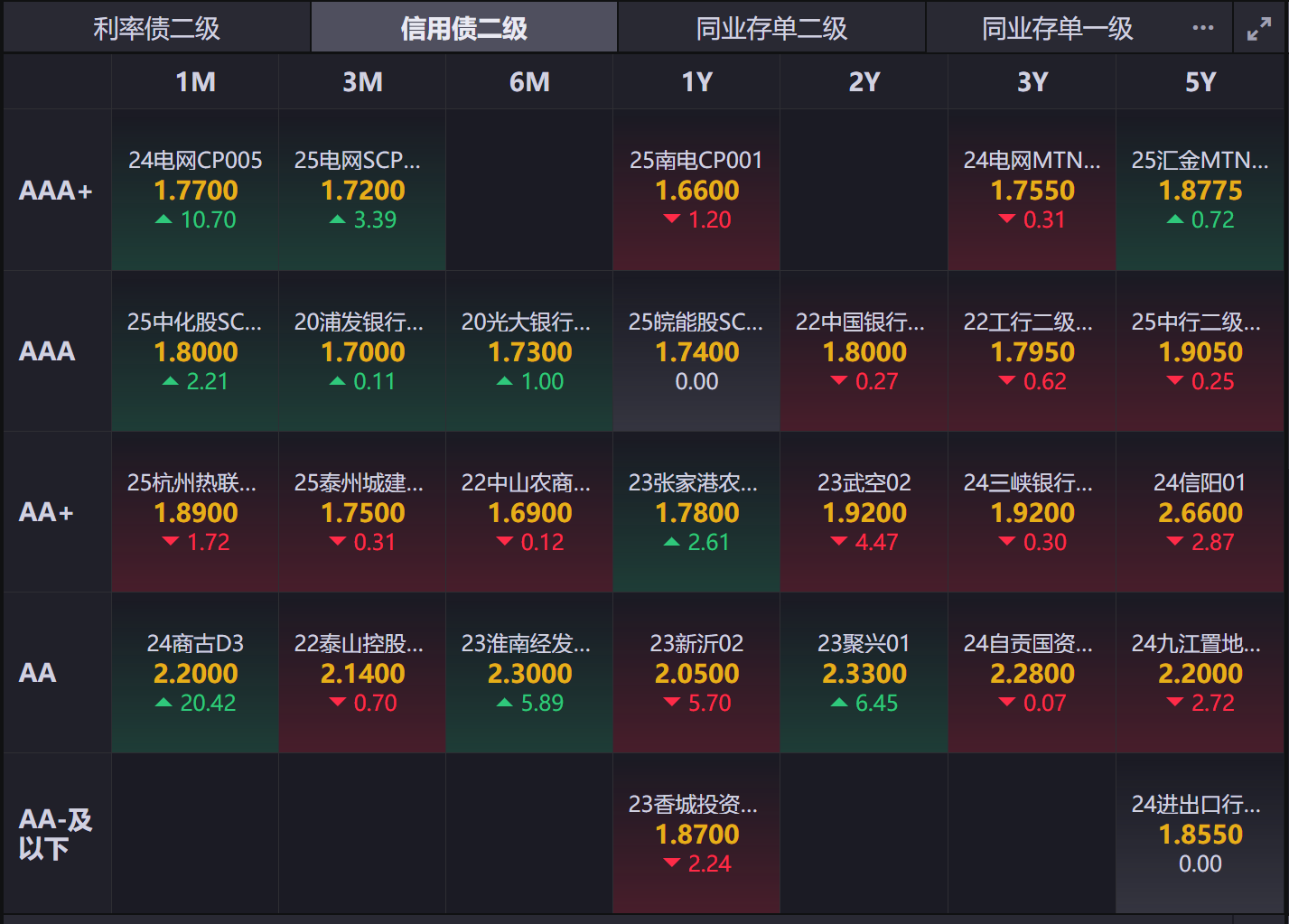Open the 24电网CP005 bond cell

pyautogui.click(x=195, y=191)
